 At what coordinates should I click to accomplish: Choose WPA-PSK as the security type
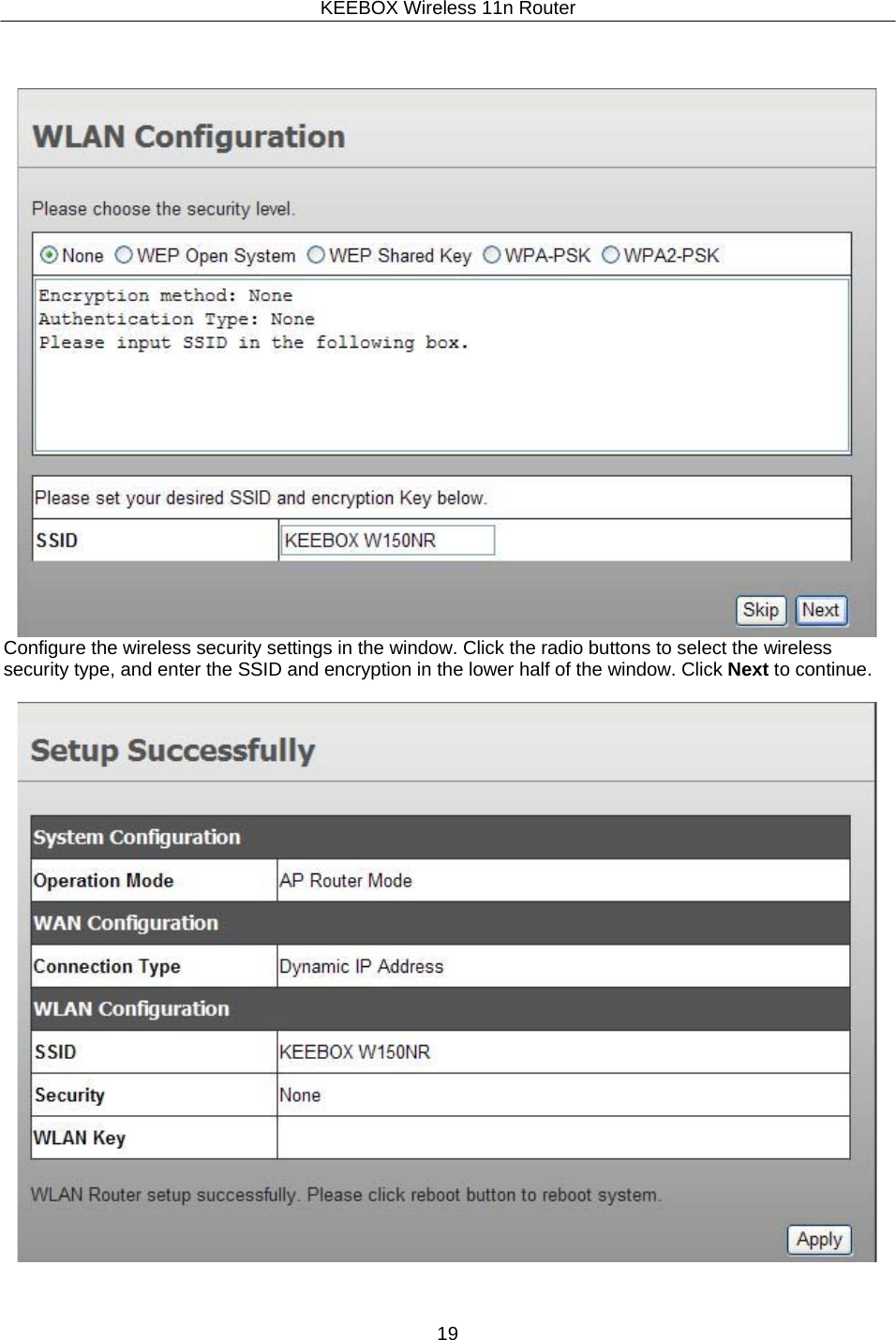pyautogui.click(x=491, y=255)
